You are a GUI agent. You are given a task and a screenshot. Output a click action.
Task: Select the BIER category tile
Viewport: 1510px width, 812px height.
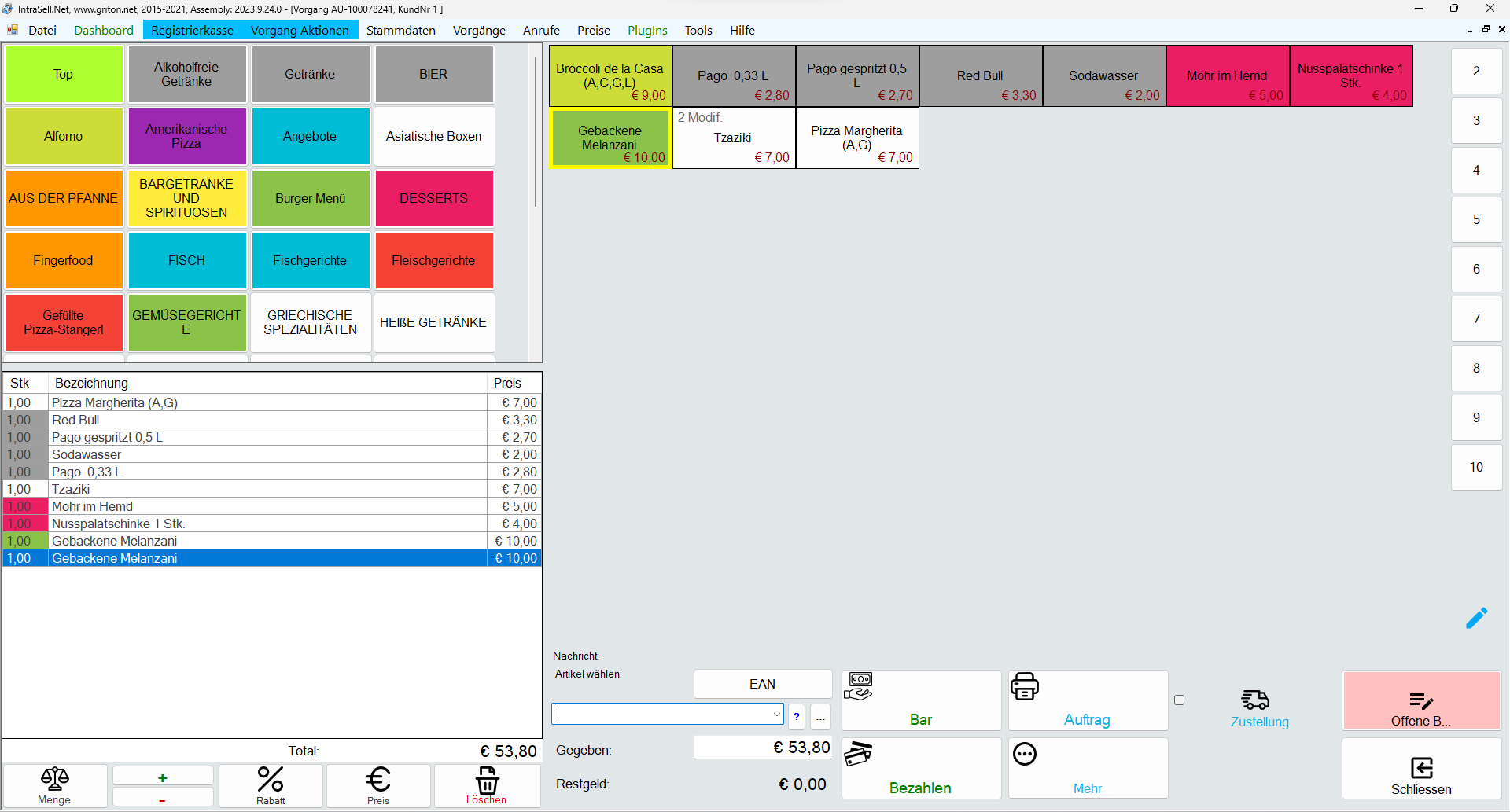coord(434,74)
